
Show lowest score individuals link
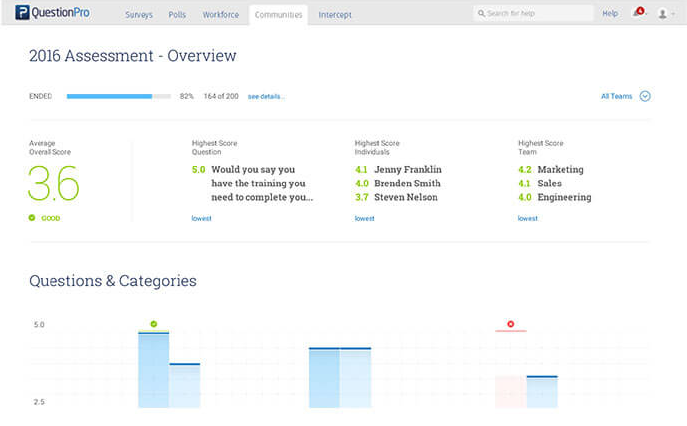click(364, 218)
